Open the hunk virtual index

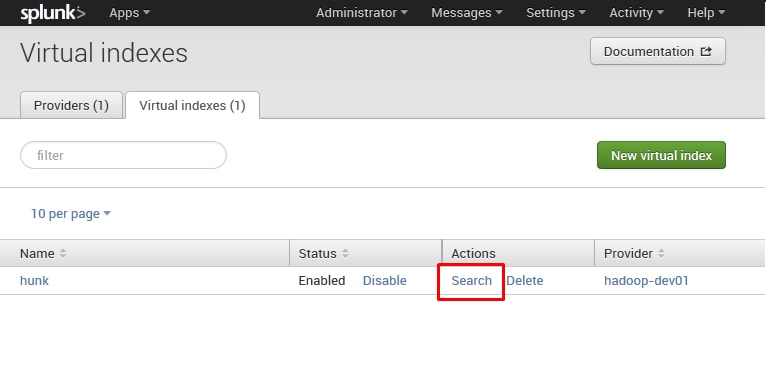point(34,280)
